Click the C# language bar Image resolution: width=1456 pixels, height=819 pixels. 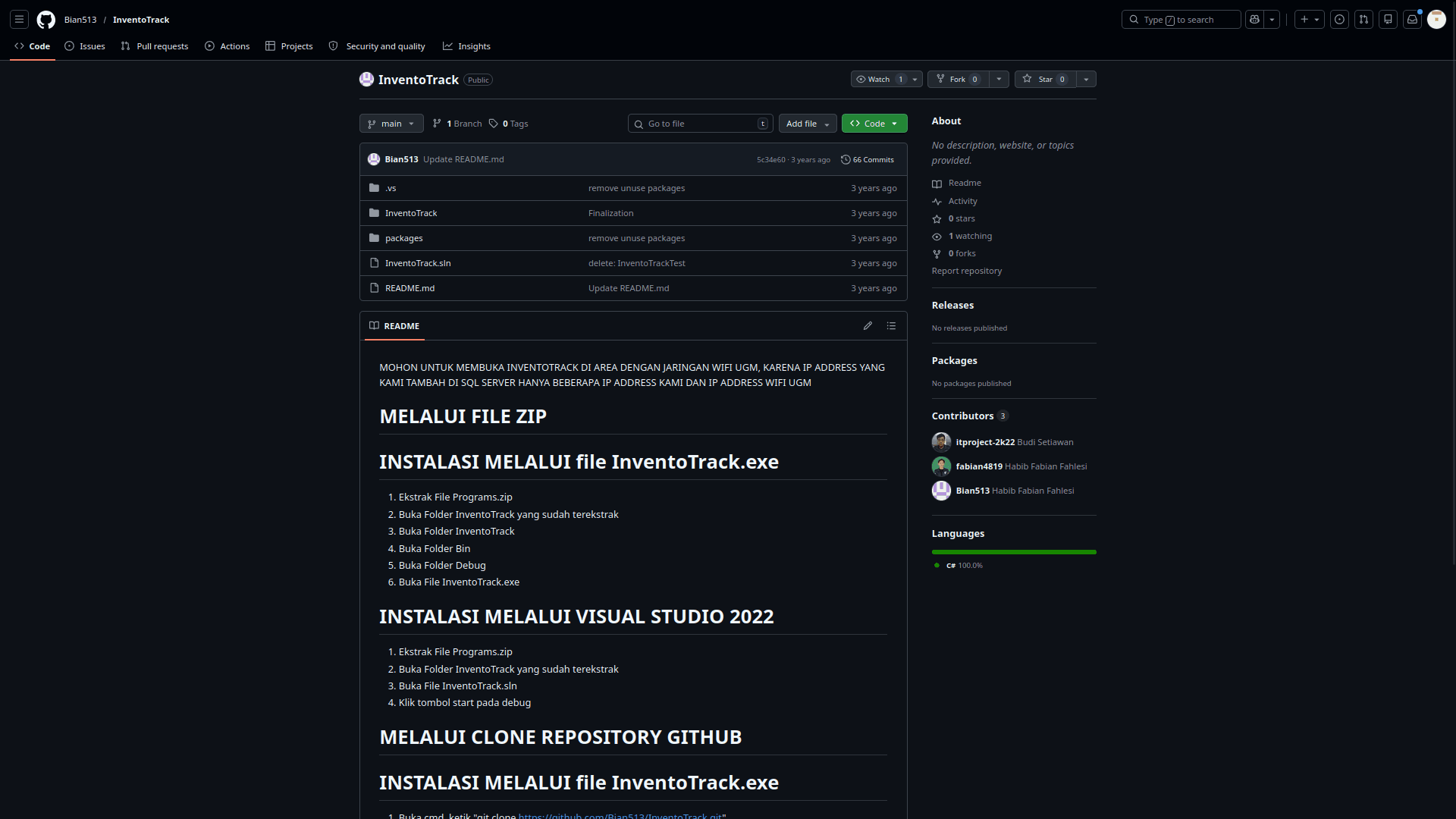coord(1014,552)
